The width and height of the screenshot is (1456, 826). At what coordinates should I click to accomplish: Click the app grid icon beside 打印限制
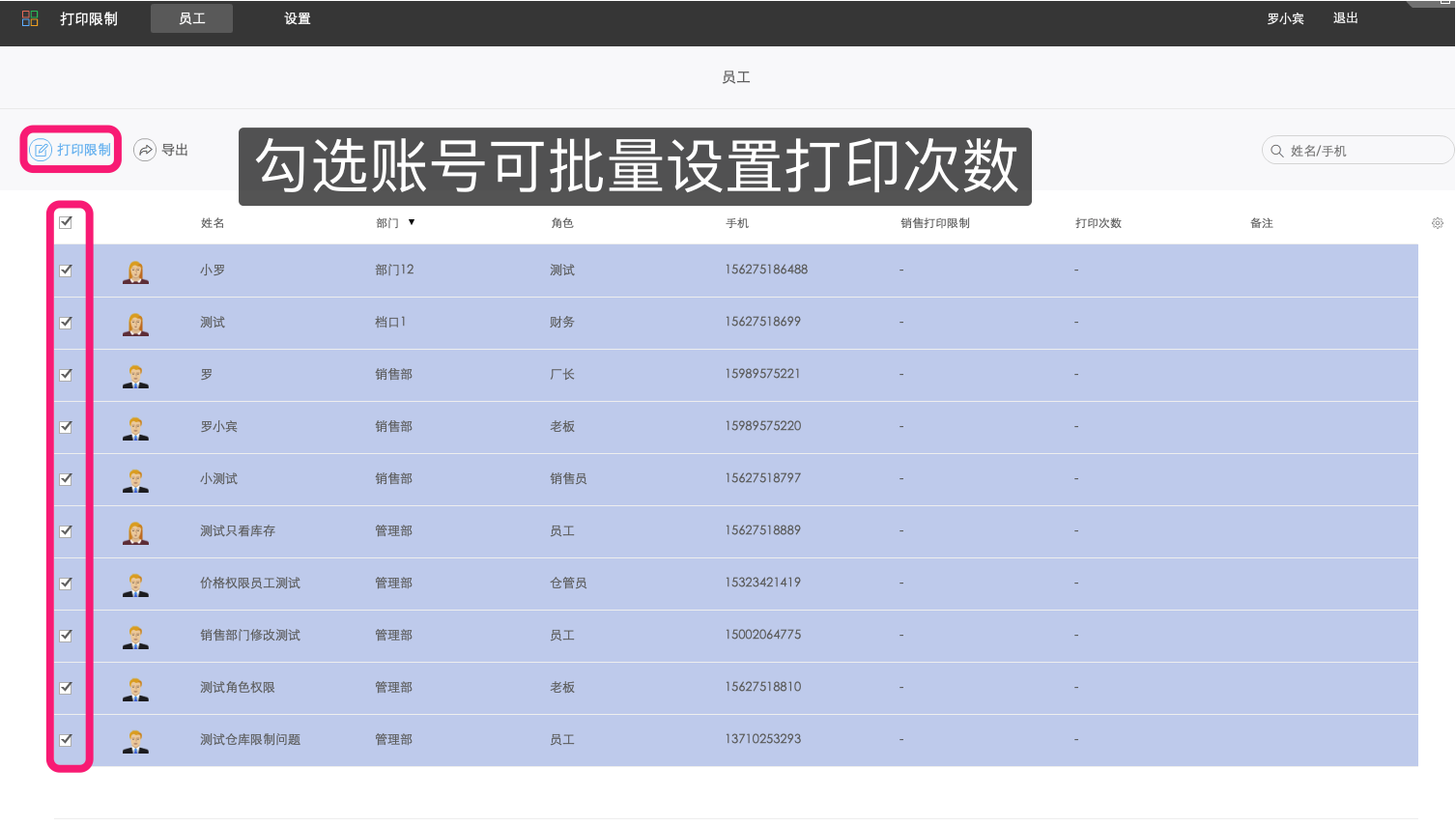[30, 18]
